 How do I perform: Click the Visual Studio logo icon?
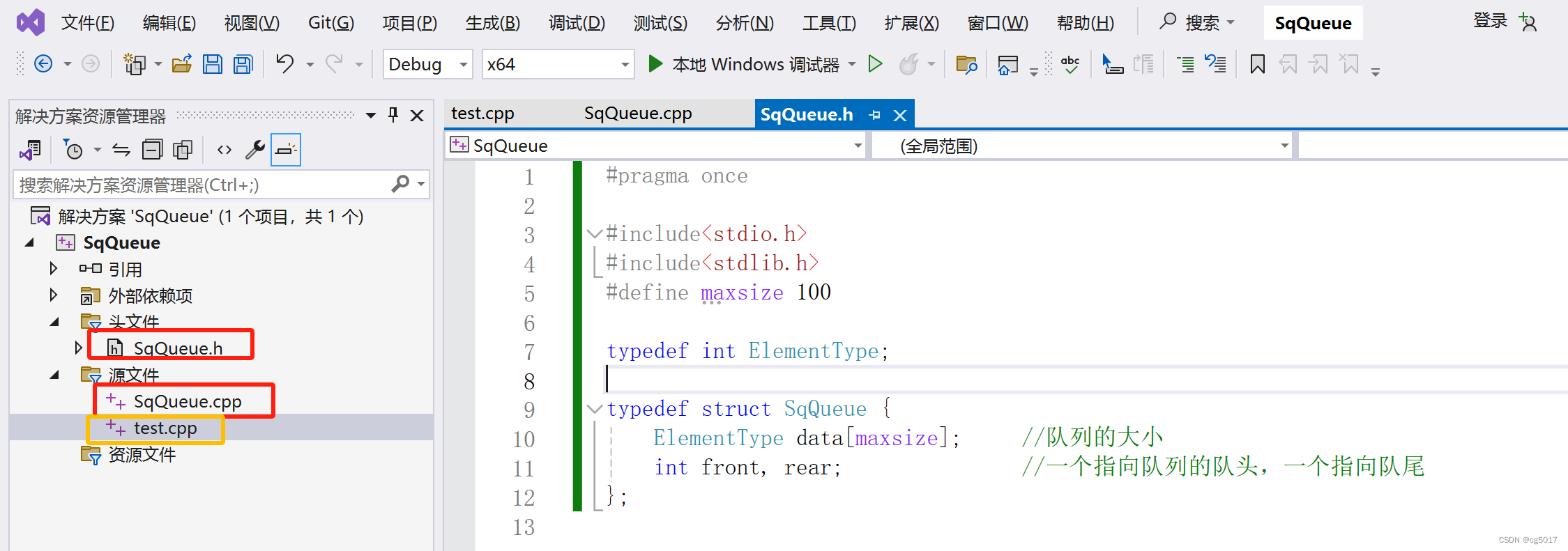pos(31,23)
